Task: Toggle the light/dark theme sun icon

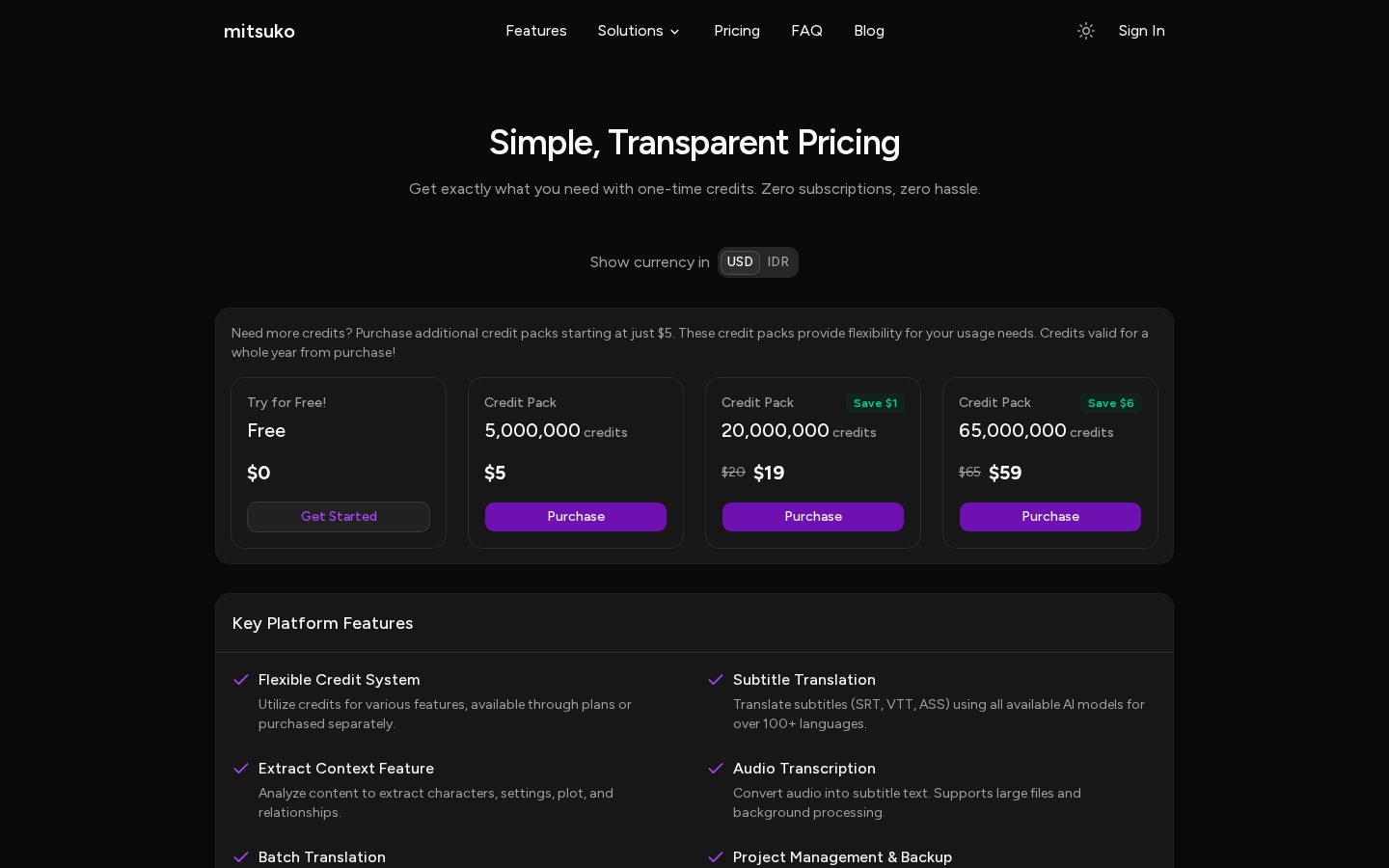Action: pos(1086,31)
